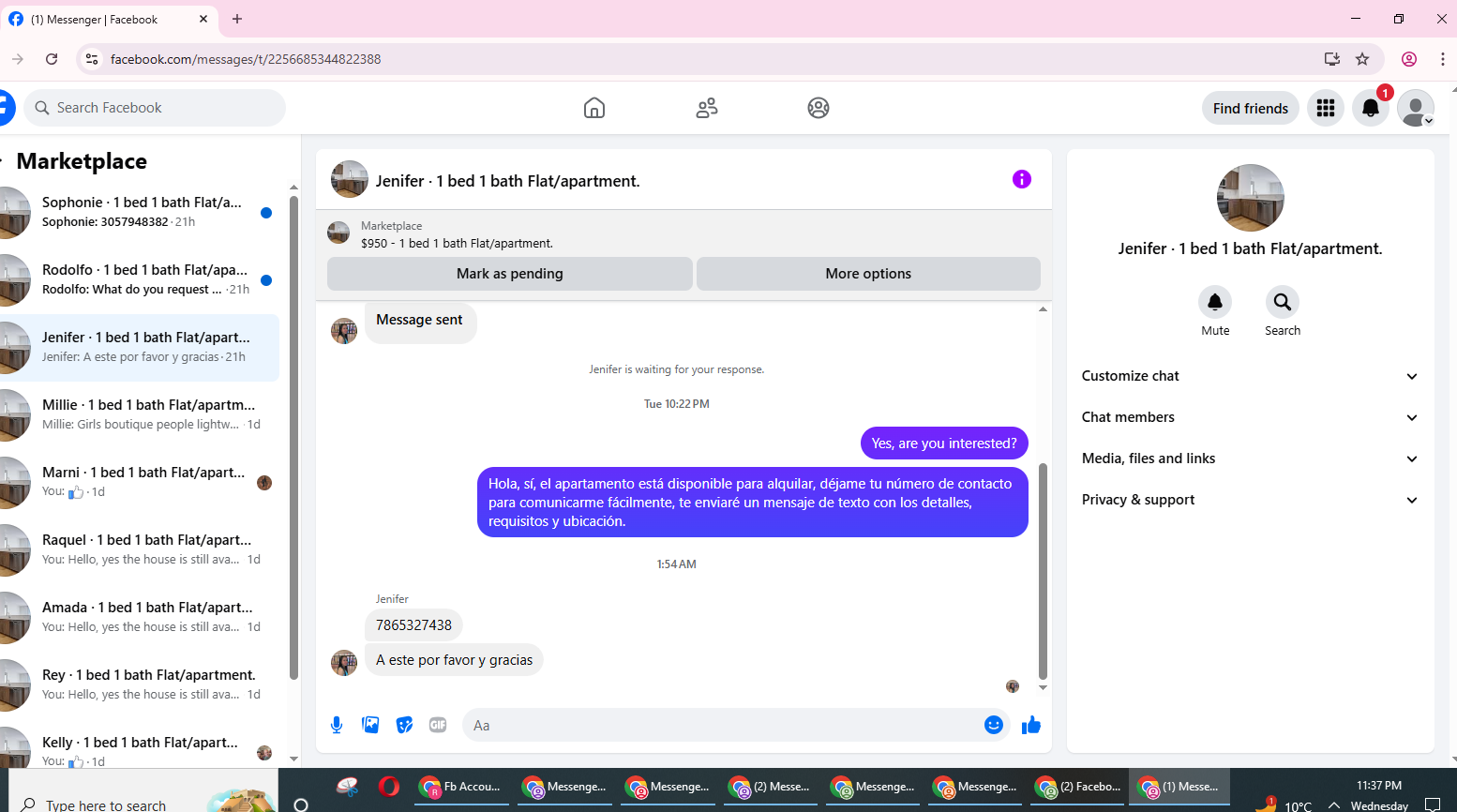Bookmark this page with the star icon
This screenshot has width=1457, height=812.
(x=1362, y=59)
